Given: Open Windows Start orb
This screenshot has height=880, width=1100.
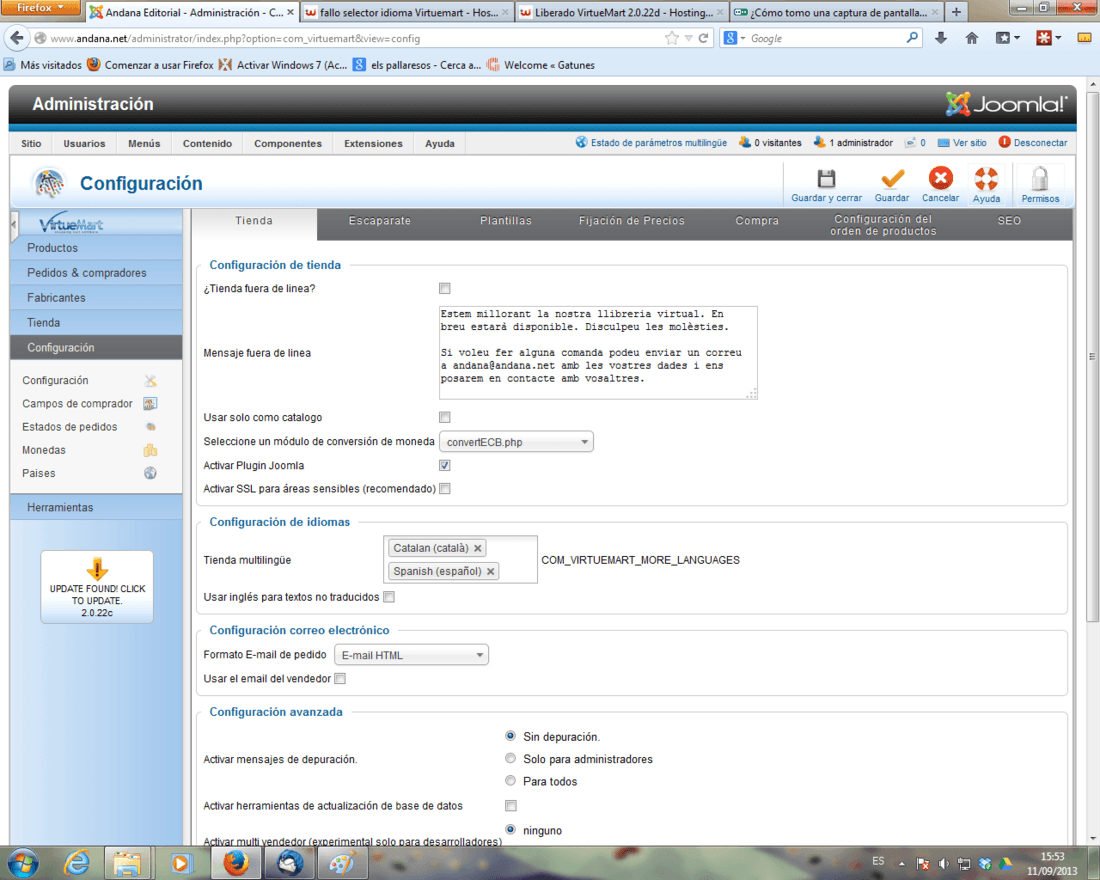Looking at the screenshot, I should click(x=22, y=862).
